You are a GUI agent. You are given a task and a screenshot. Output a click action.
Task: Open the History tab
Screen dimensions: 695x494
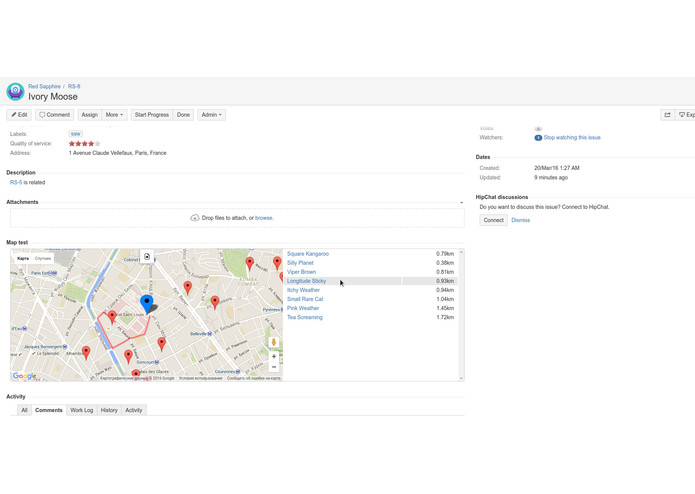109,410
